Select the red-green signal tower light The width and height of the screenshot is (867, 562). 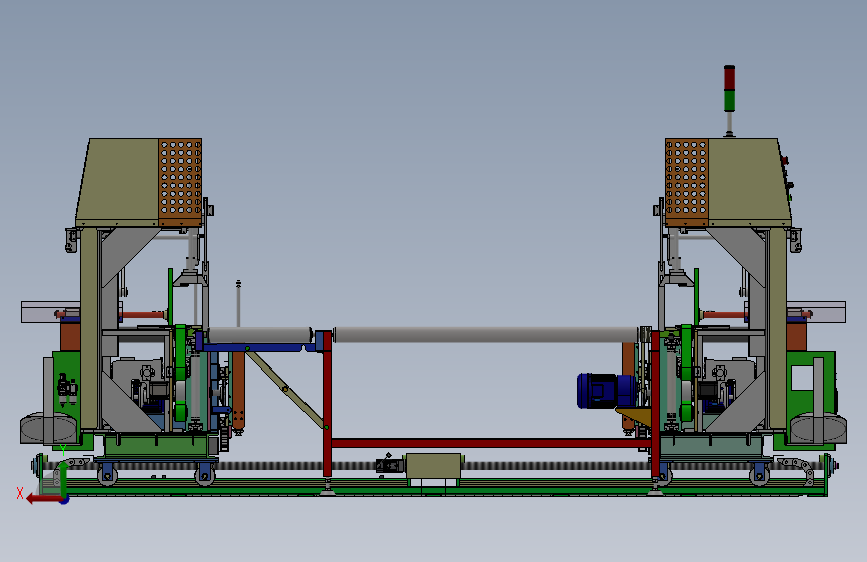pos(729,89)
